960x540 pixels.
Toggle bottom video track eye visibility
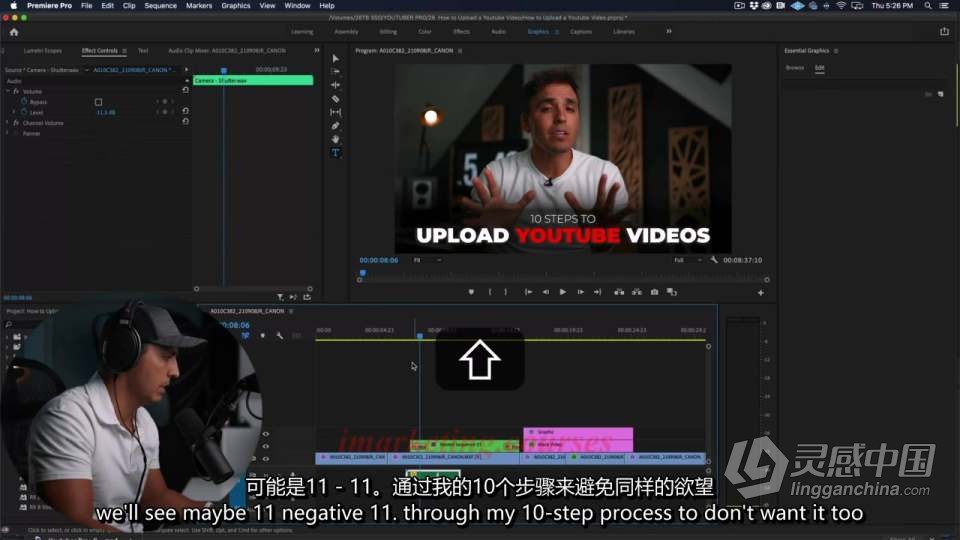coord(266,459)
